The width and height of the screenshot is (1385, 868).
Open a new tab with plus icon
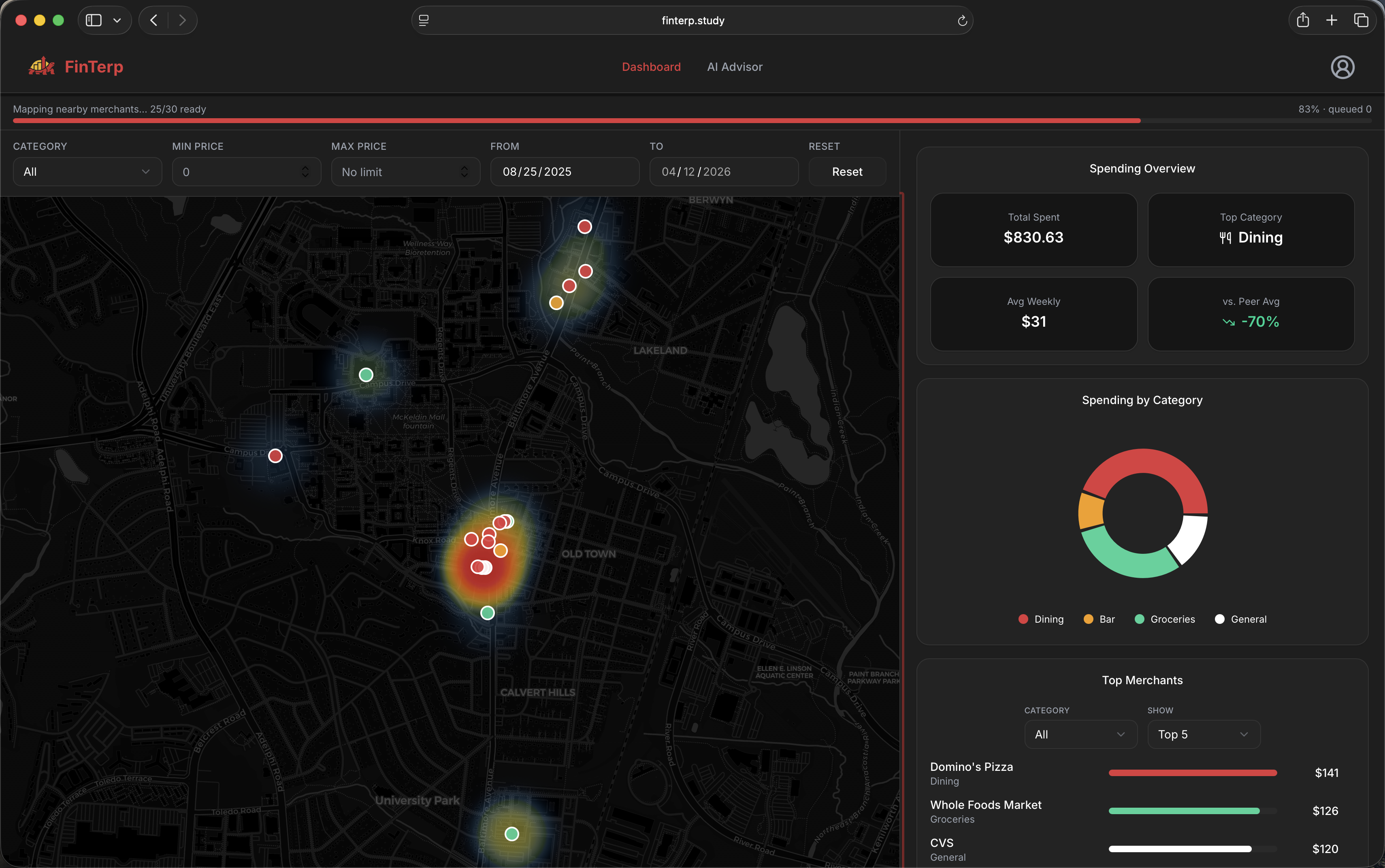1332,21
